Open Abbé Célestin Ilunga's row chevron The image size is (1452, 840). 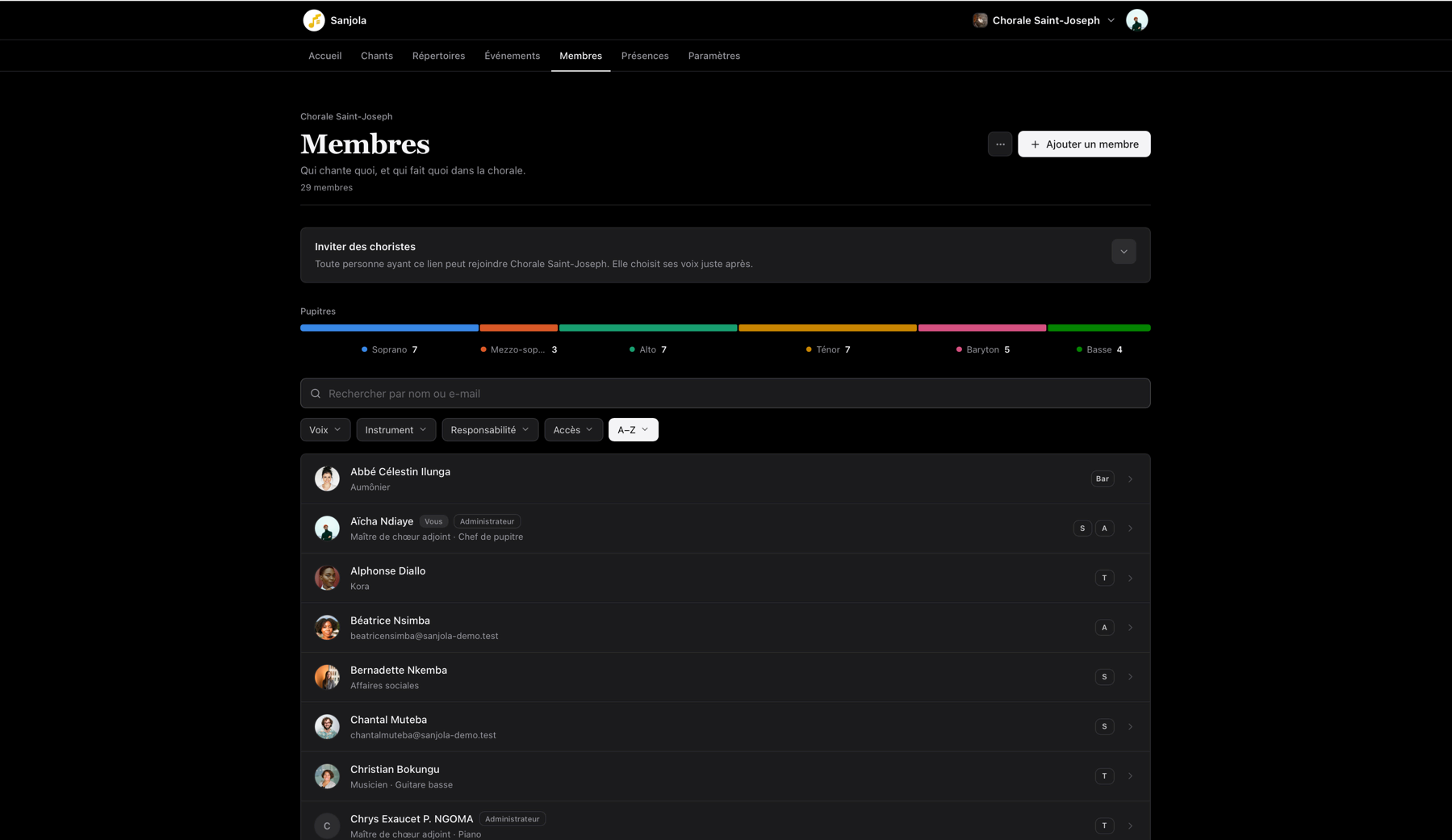click(x=1130, y=479)
